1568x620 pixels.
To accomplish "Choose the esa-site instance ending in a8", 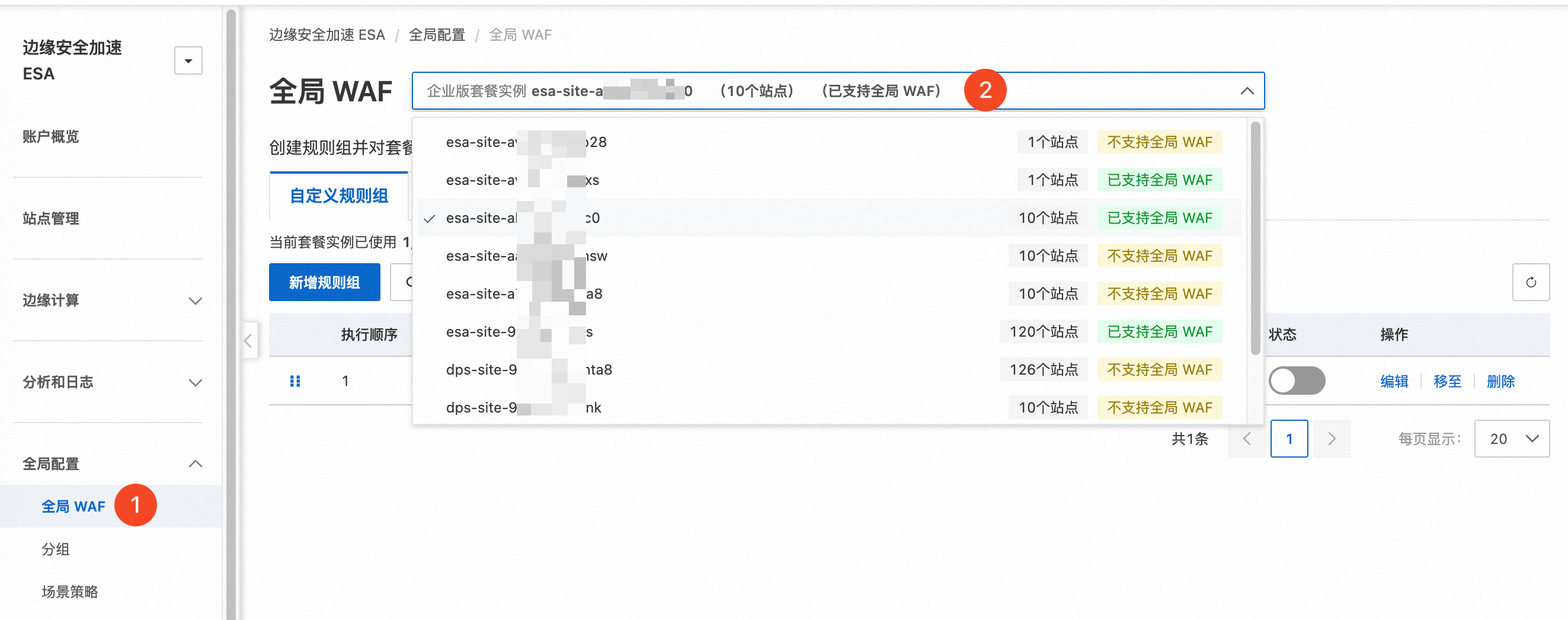I will point(828,293).
